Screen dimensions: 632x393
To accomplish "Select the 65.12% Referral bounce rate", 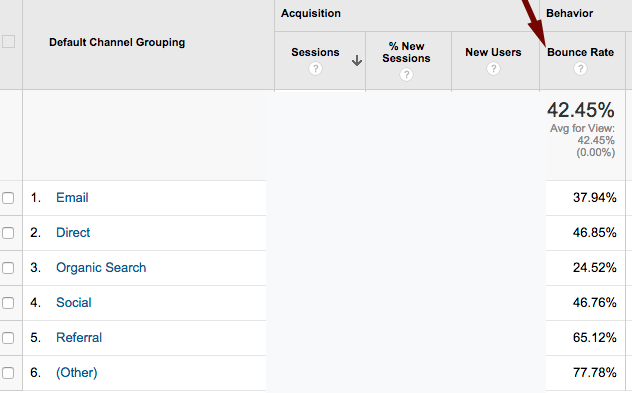I will (595, 337).
